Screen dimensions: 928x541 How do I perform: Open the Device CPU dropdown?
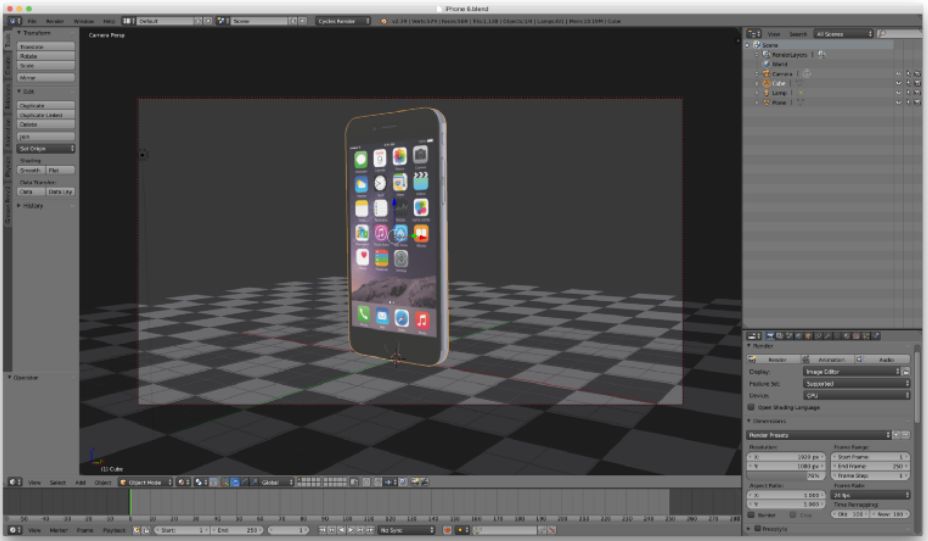(856, 395)
